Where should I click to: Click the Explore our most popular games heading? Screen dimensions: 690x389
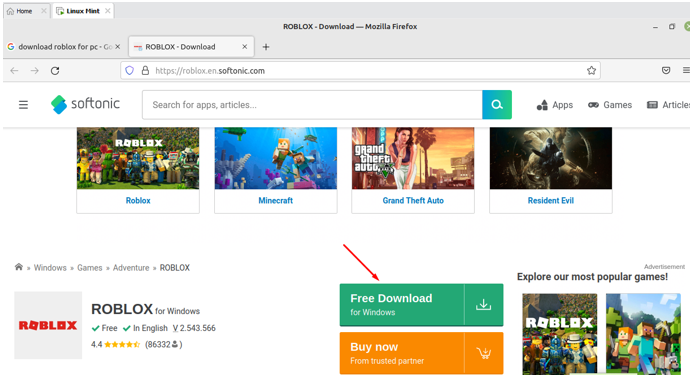click(592, 277)
